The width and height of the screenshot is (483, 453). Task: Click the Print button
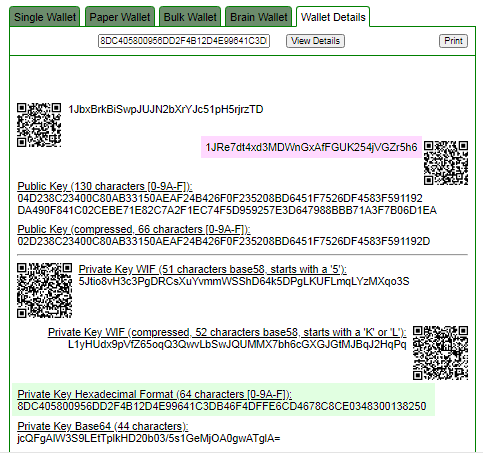pyautogui.click(x=453, y=41)
